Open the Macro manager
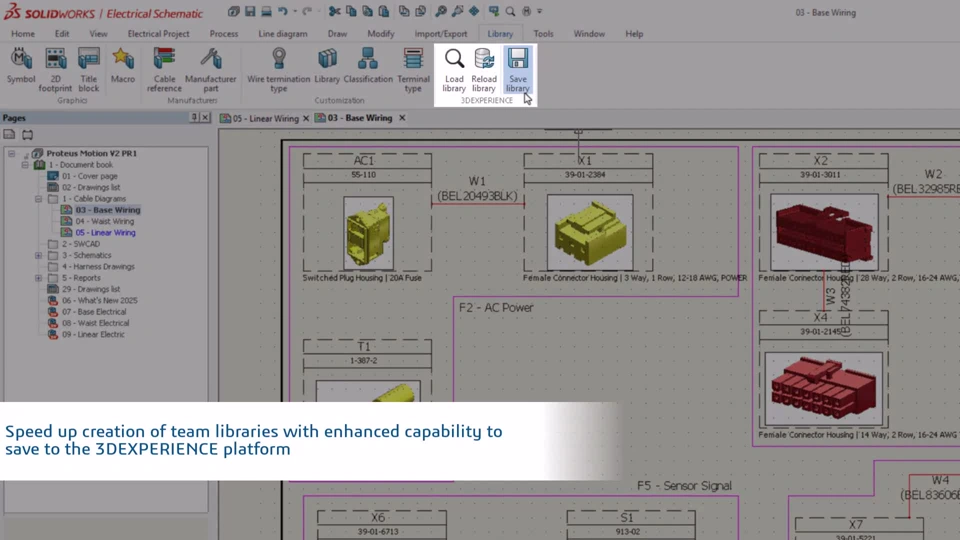The width and height of the screenshot is (960, 540). [x=122, y=66]
